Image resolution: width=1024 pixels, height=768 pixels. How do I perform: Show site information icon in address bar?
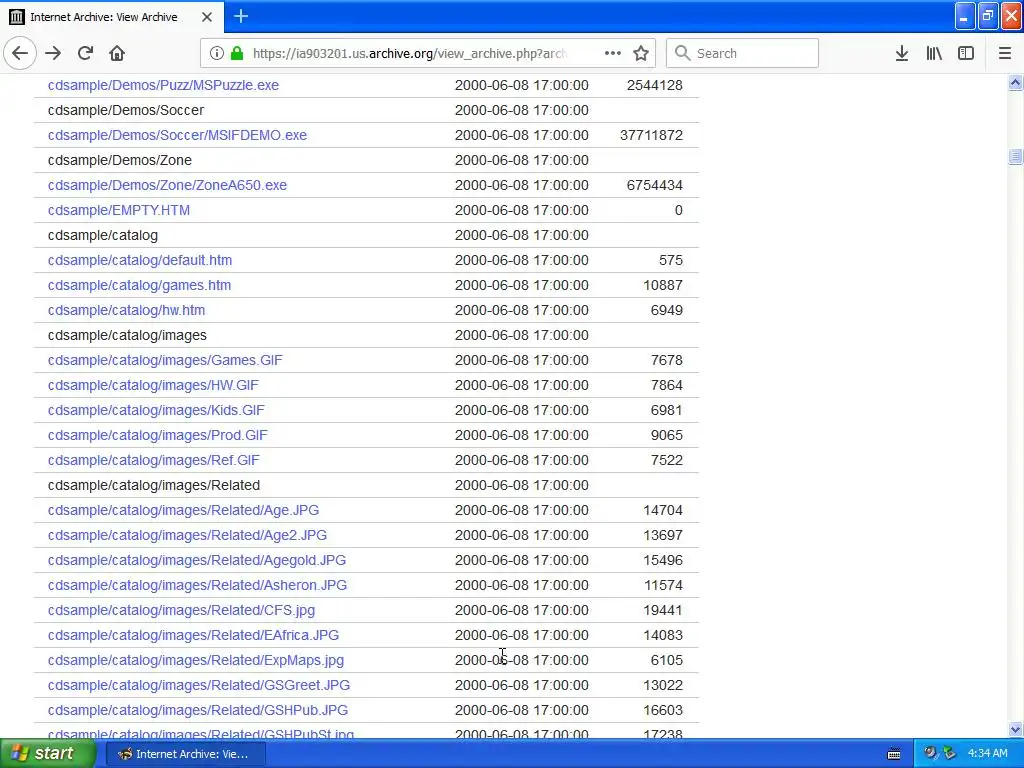(217, 53)
